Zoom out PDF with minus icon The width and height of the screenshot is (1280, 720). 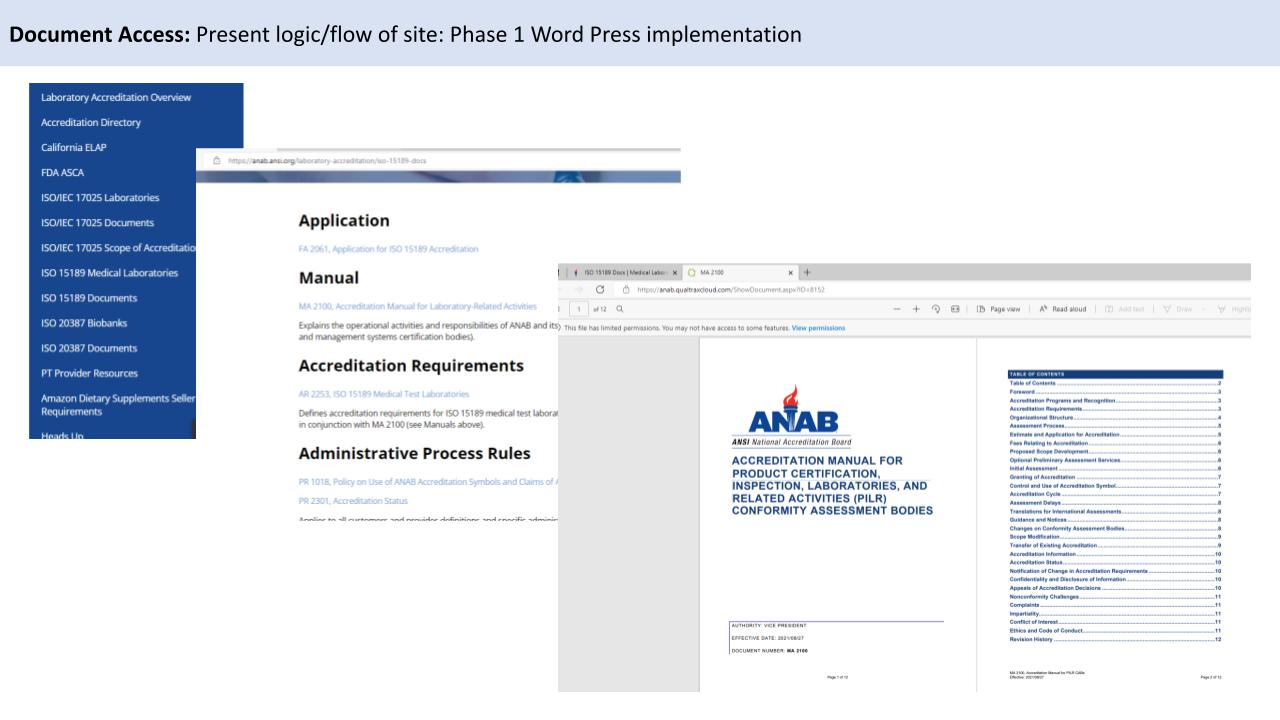pos(897,309)
